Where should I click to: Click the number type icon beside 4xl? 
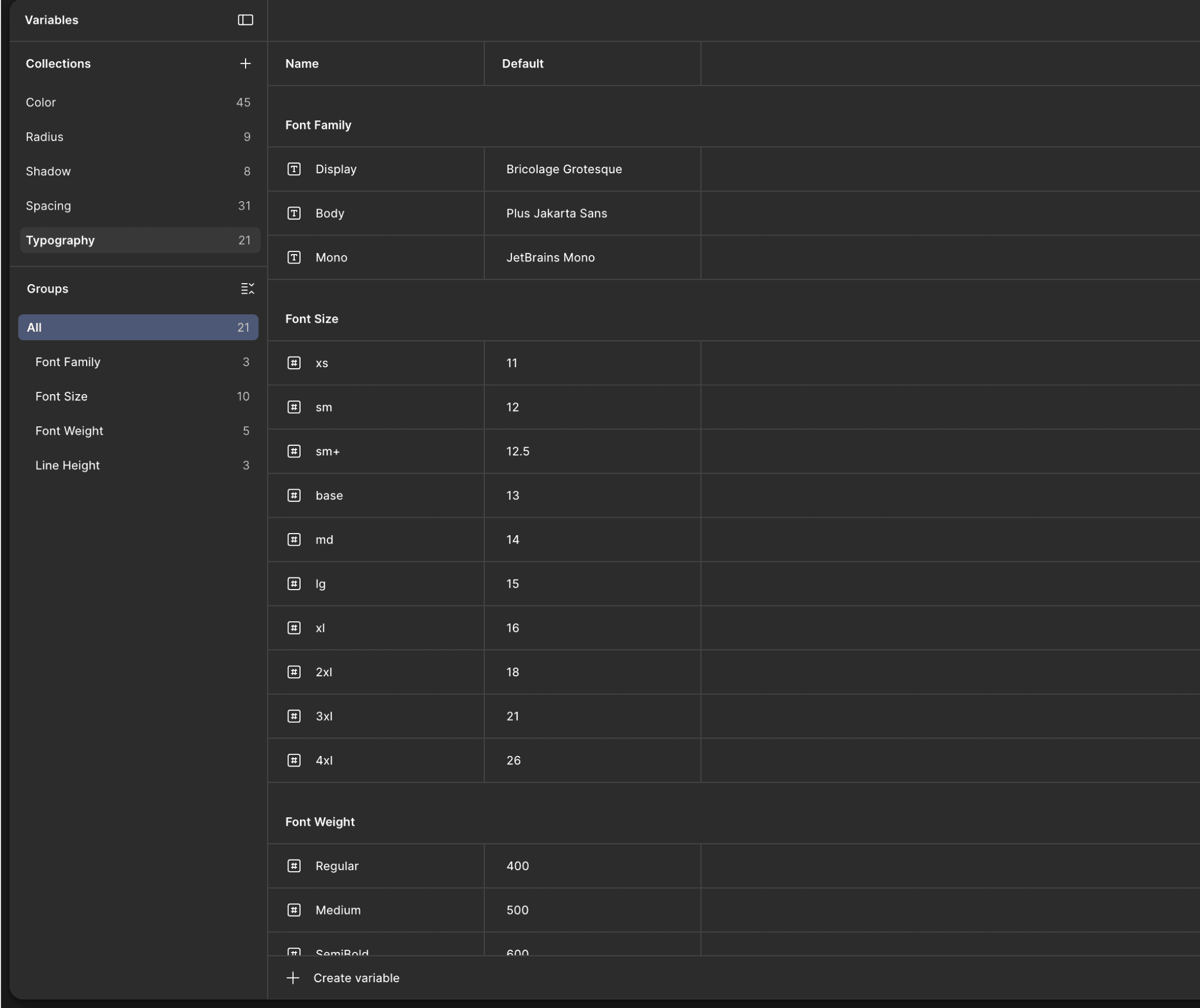pos(294,760)
